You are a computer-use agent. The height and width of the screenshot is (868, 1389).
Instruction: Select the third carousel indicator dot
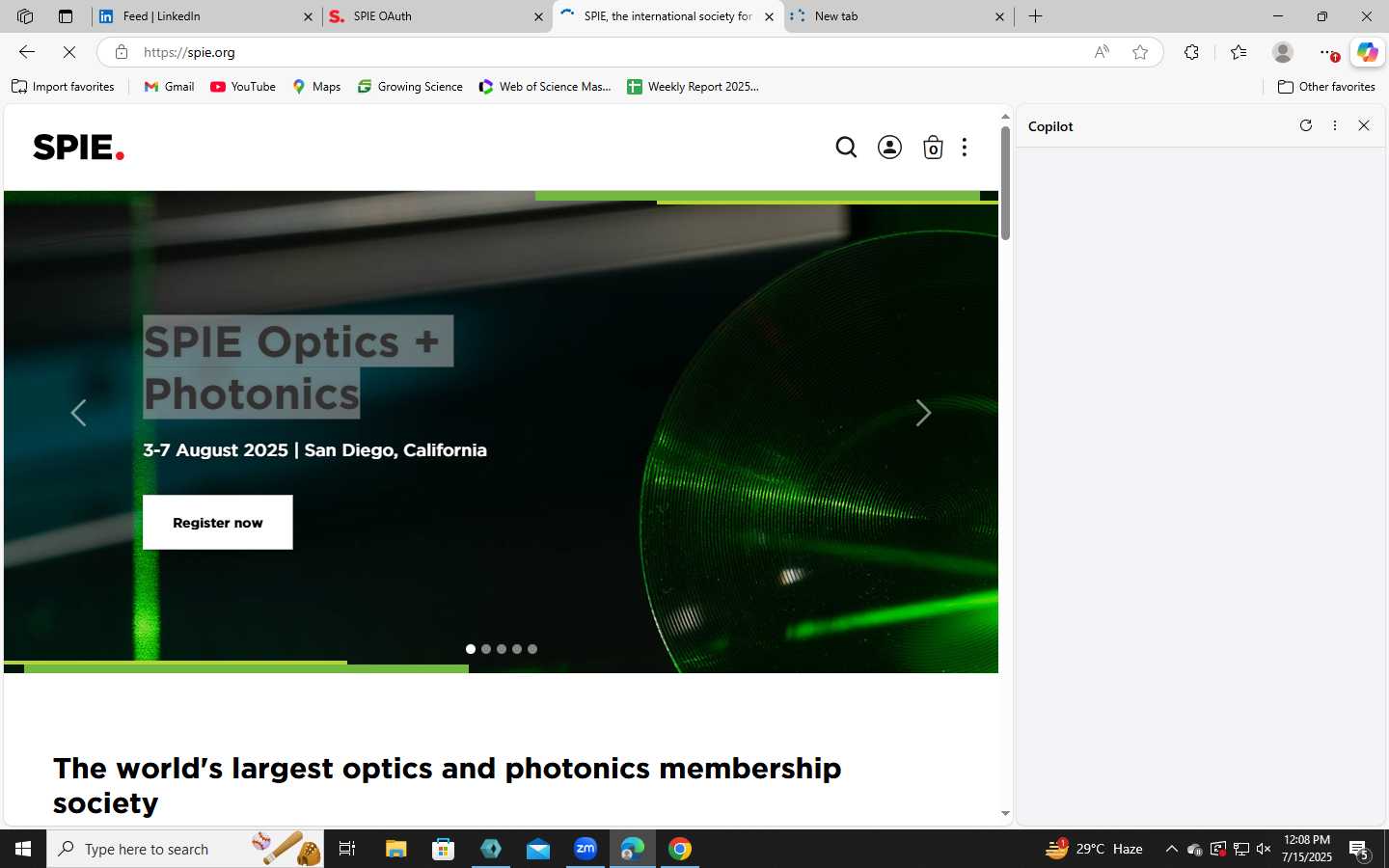(x=502, y=649)
